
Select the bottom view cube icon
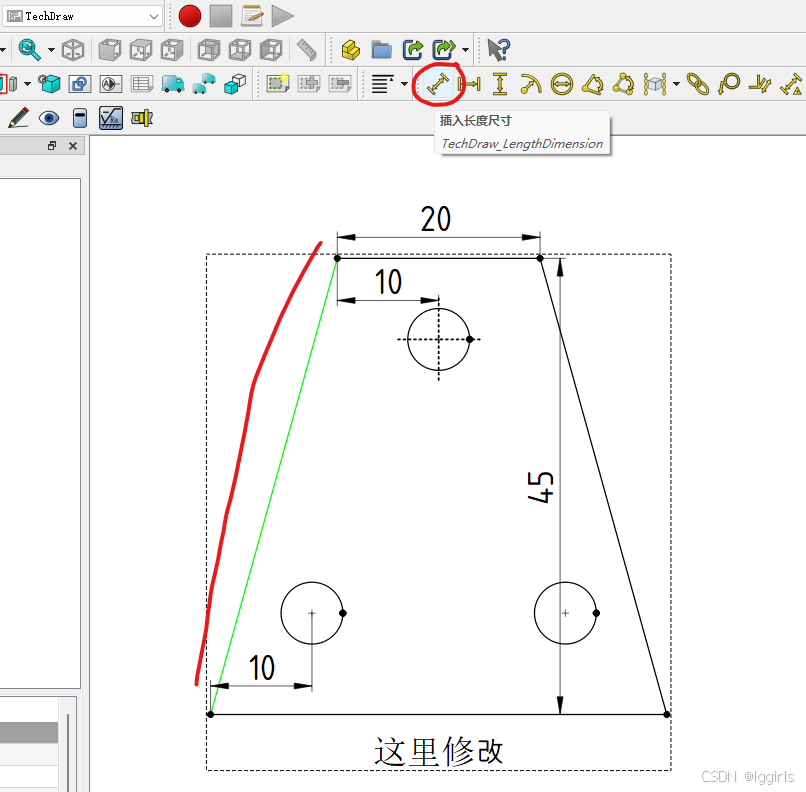point(240,50)
